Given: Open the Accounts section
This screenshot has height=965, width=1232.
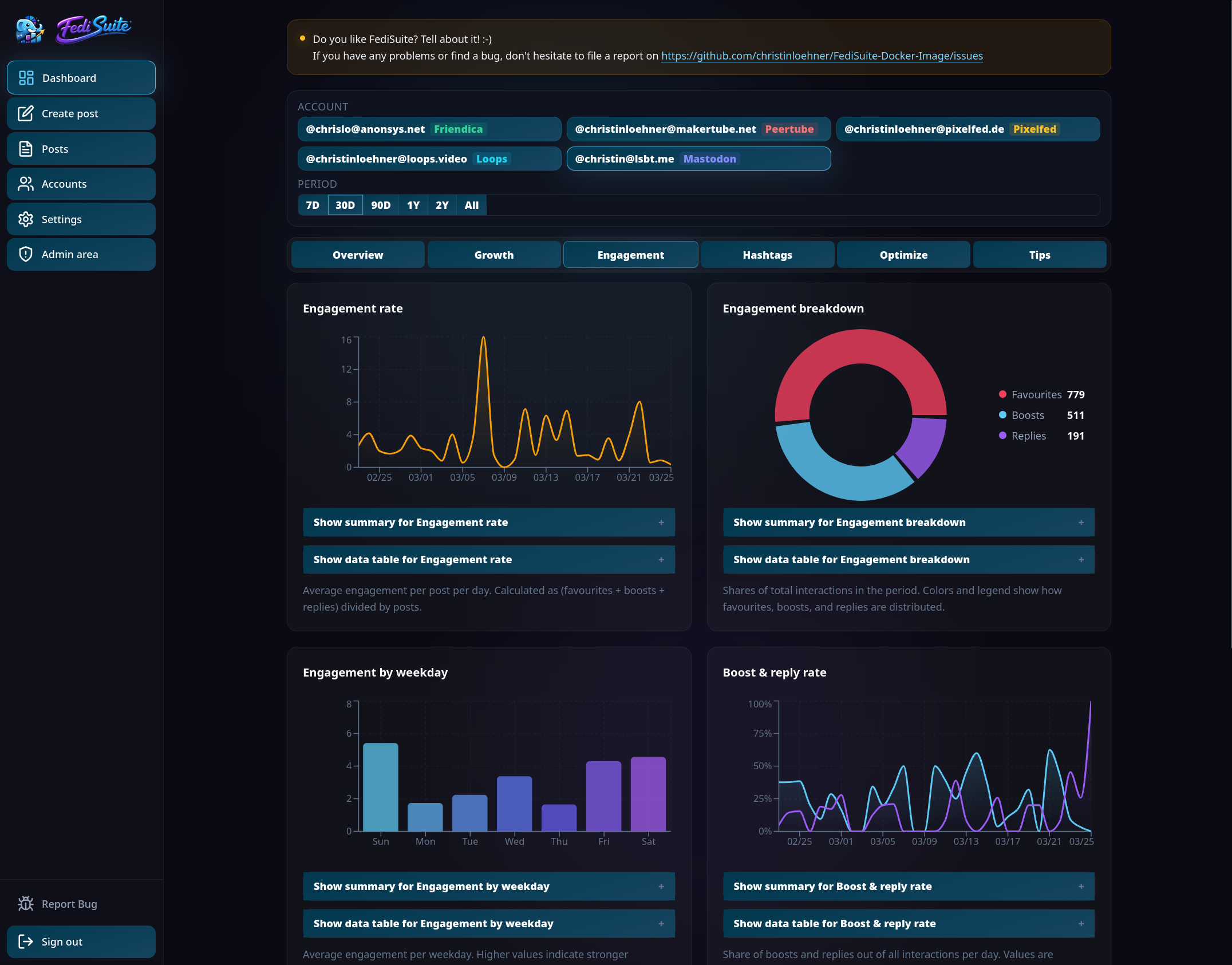Looking at the screenshot, I should coord(81,184).
